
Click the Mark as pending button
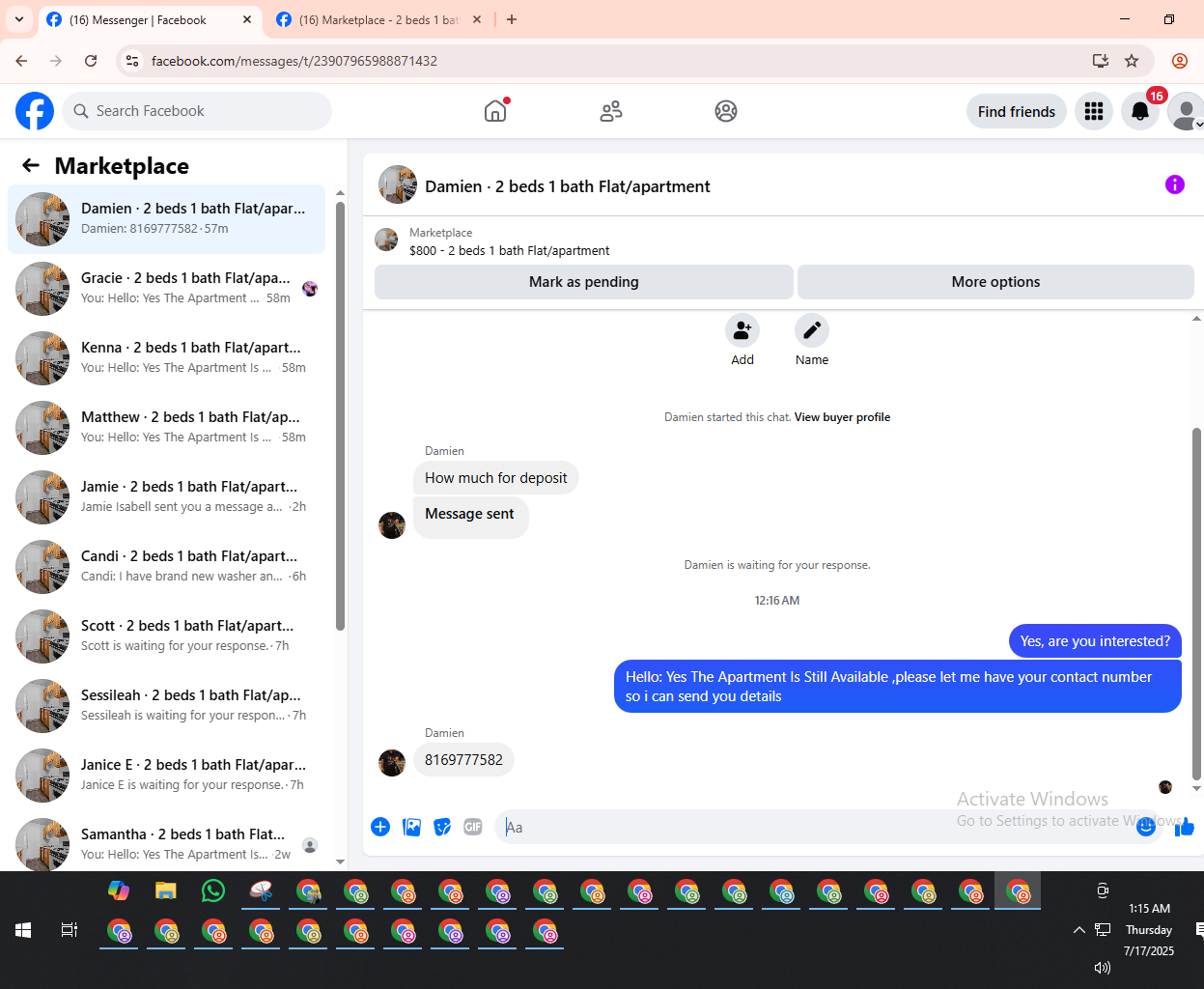coord(584,282)
